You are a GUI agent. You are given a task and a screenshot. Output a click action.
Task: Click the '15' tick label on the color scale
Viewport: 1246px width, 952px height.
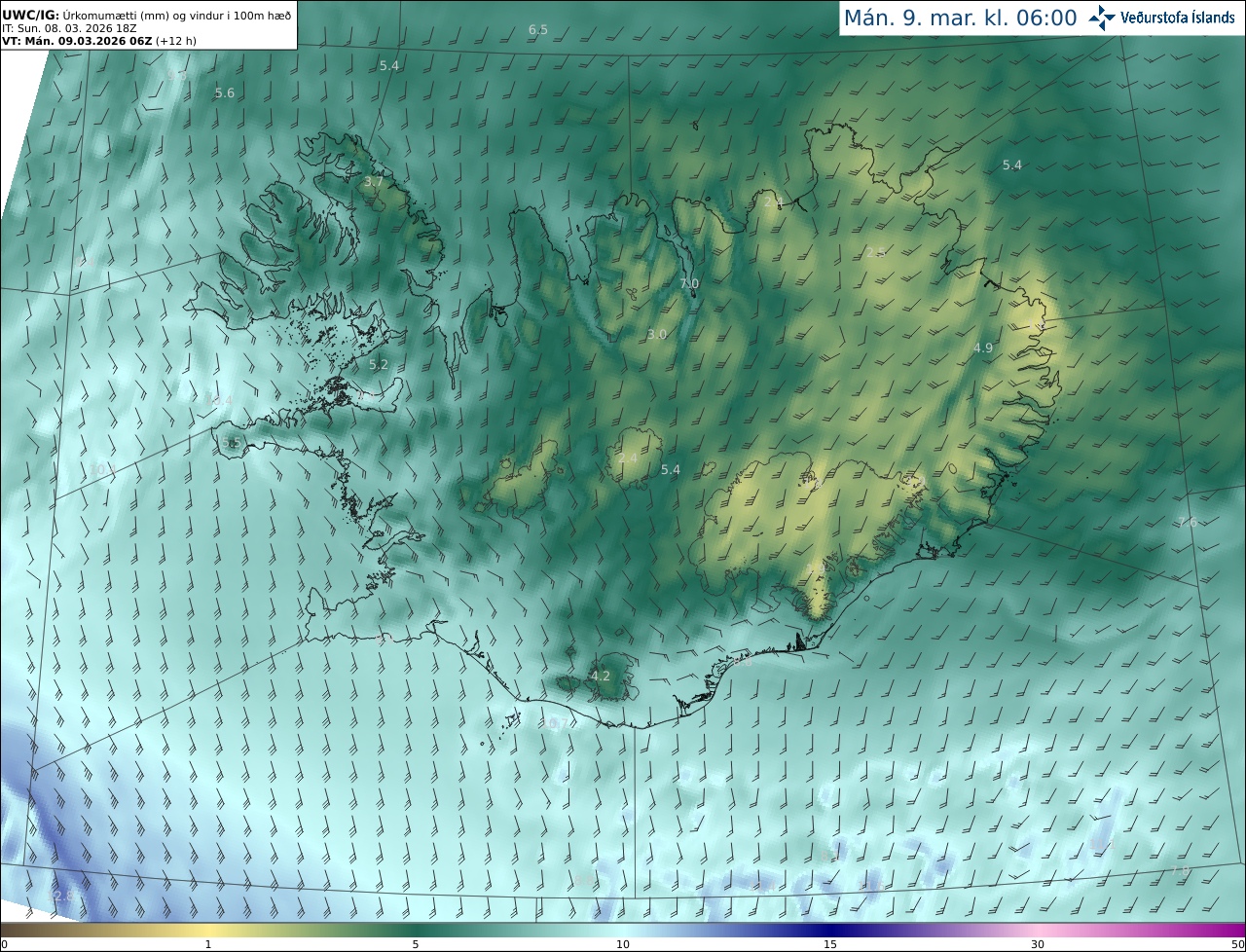830,944
